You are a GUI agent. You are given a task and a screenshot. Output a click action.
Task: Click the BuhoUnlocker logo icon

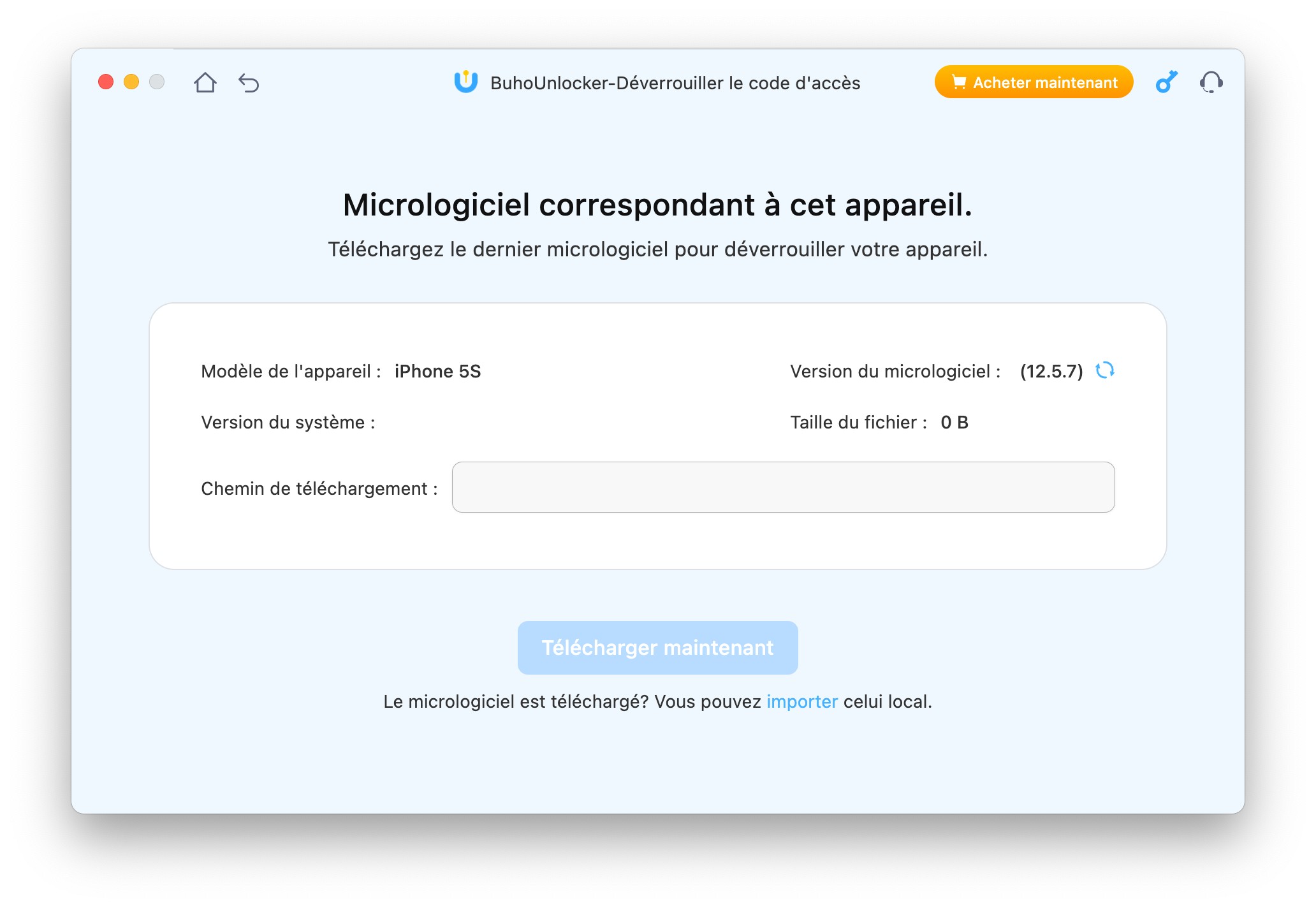point(466,82)
